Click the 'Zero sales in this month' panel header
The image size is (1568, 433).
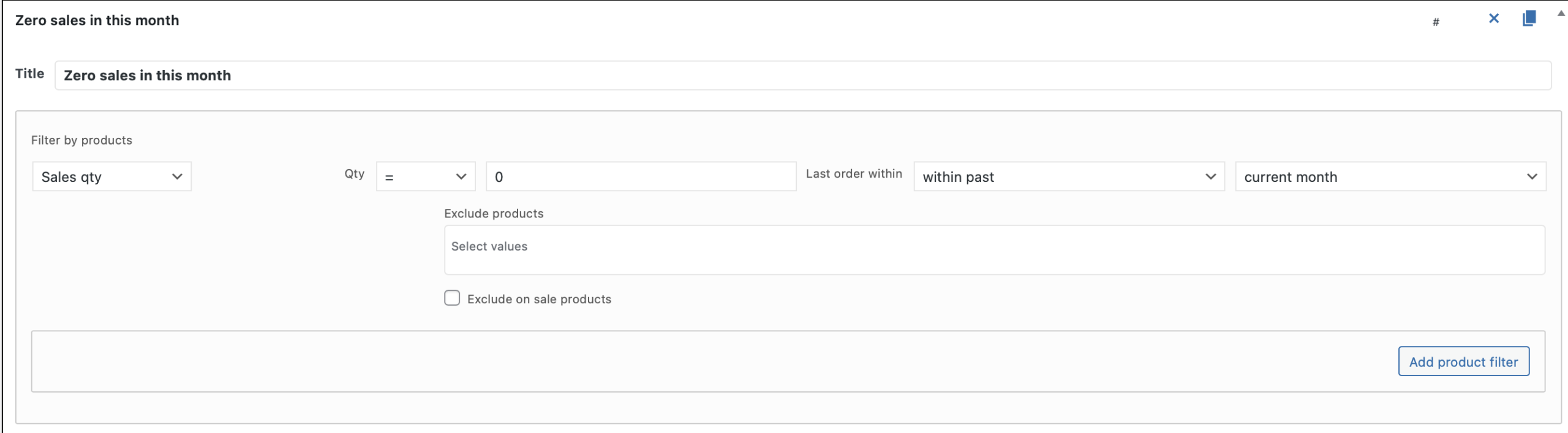97,20
